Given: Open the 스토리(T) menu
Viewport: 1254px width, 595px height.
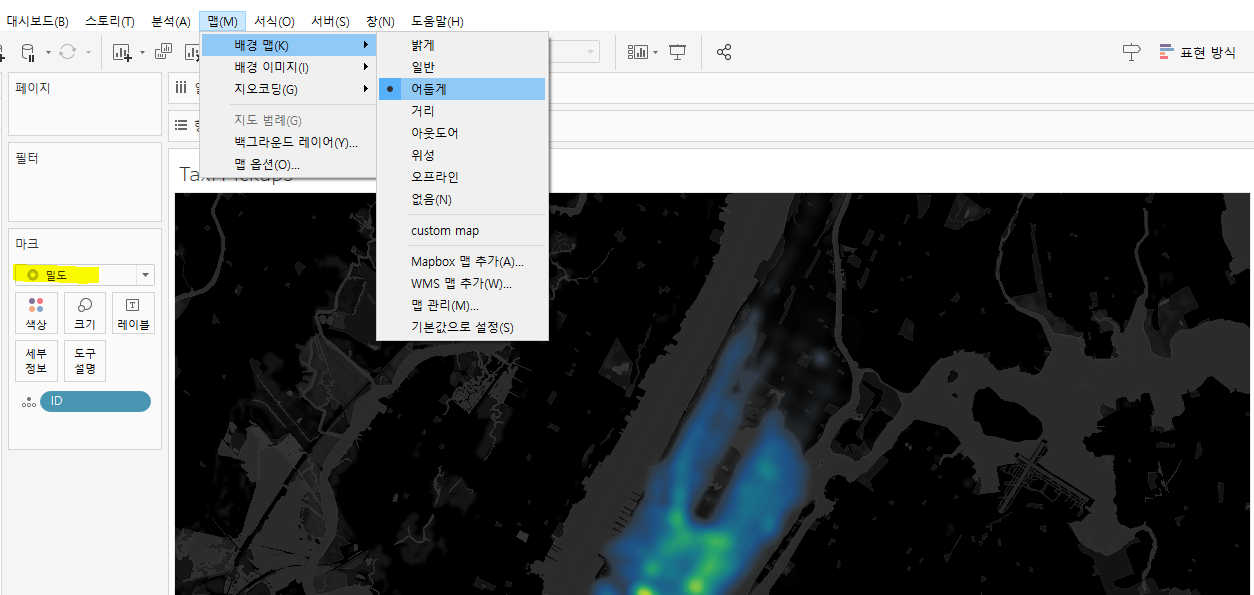Looking at the screenshot, I should click(x=110, y=21).
